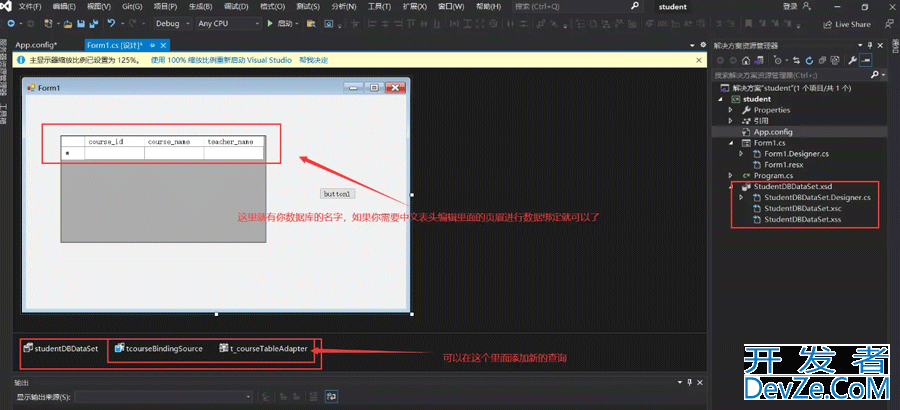Open the Any CPU platform dropdown
The width and height of the screenshot is (900, 410).
[228, 24]
